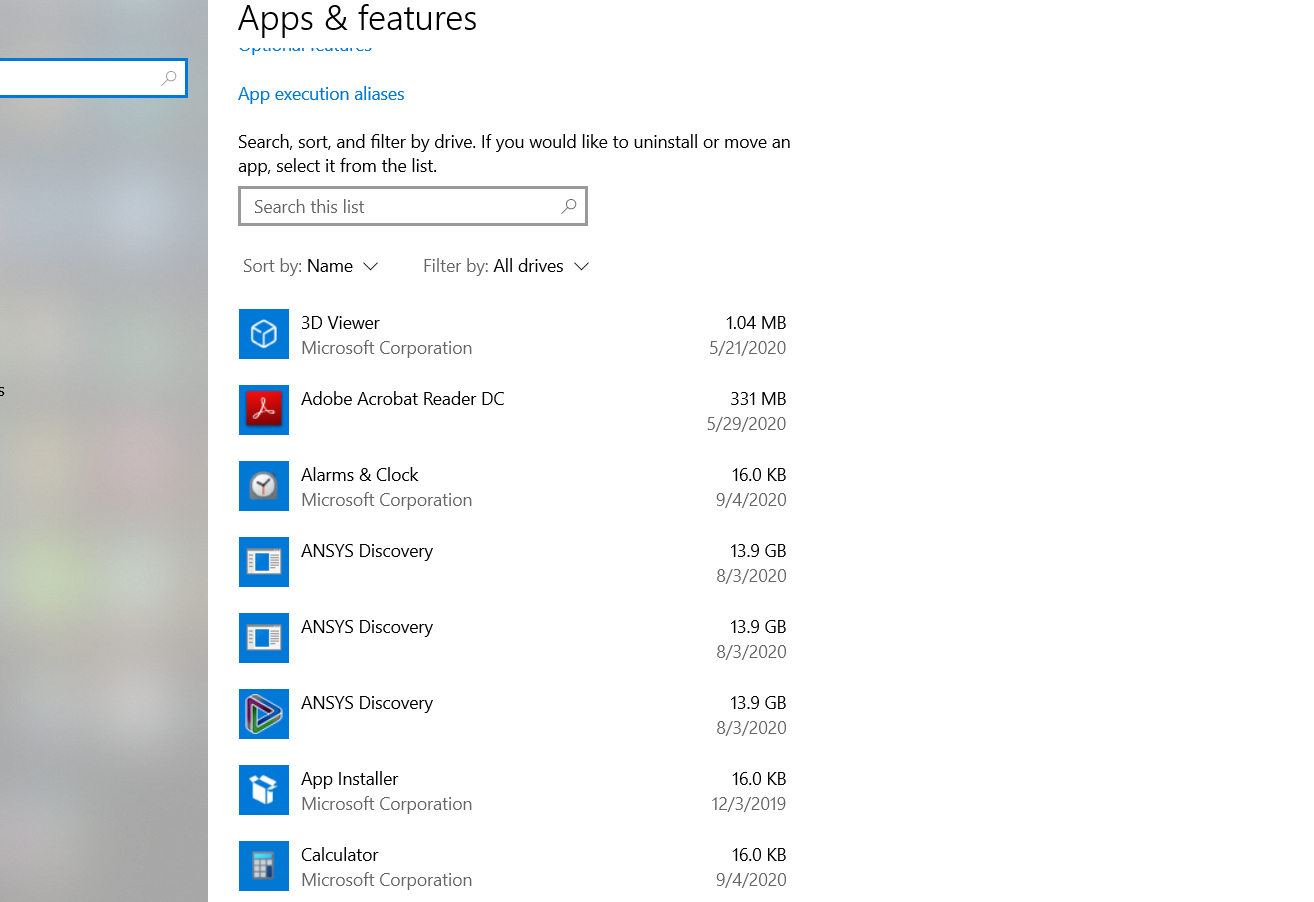Open the Filter by All drives dropdown
Image resolution: width=1314 pixels, height=902 pixels.
pyautogui.click(x=506, y=266)
